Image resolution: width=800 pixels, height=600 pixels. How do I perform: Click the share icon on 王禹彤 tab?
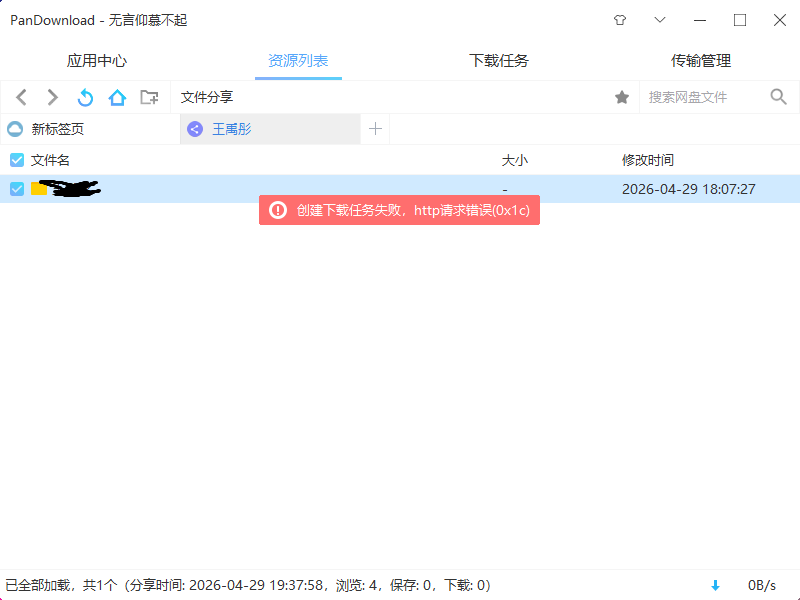tap(195, 129)
